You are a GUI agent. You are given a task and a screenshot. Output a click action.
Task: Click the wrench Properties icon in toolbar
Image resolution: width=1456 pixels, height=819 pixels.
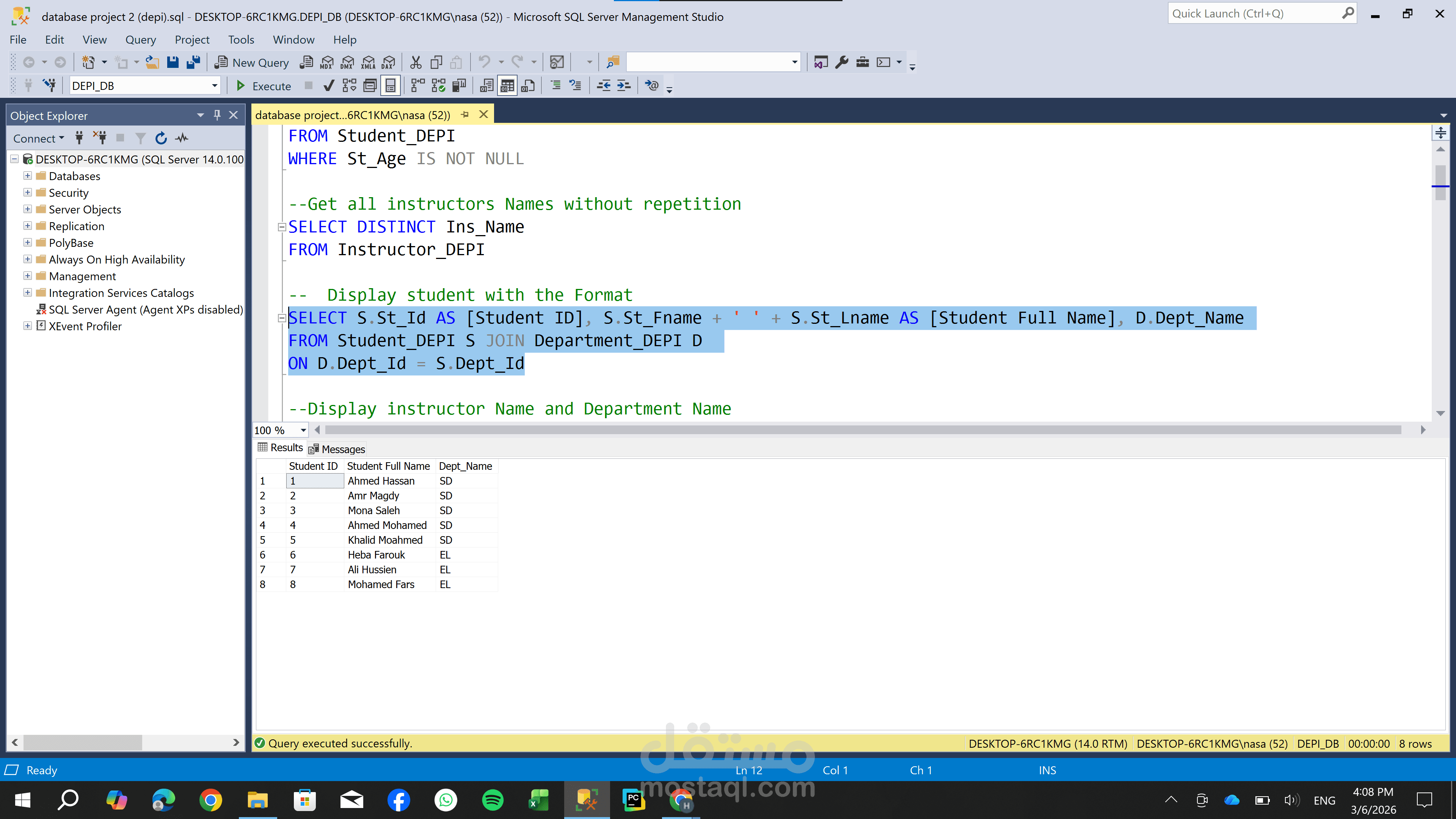(842, 62)
